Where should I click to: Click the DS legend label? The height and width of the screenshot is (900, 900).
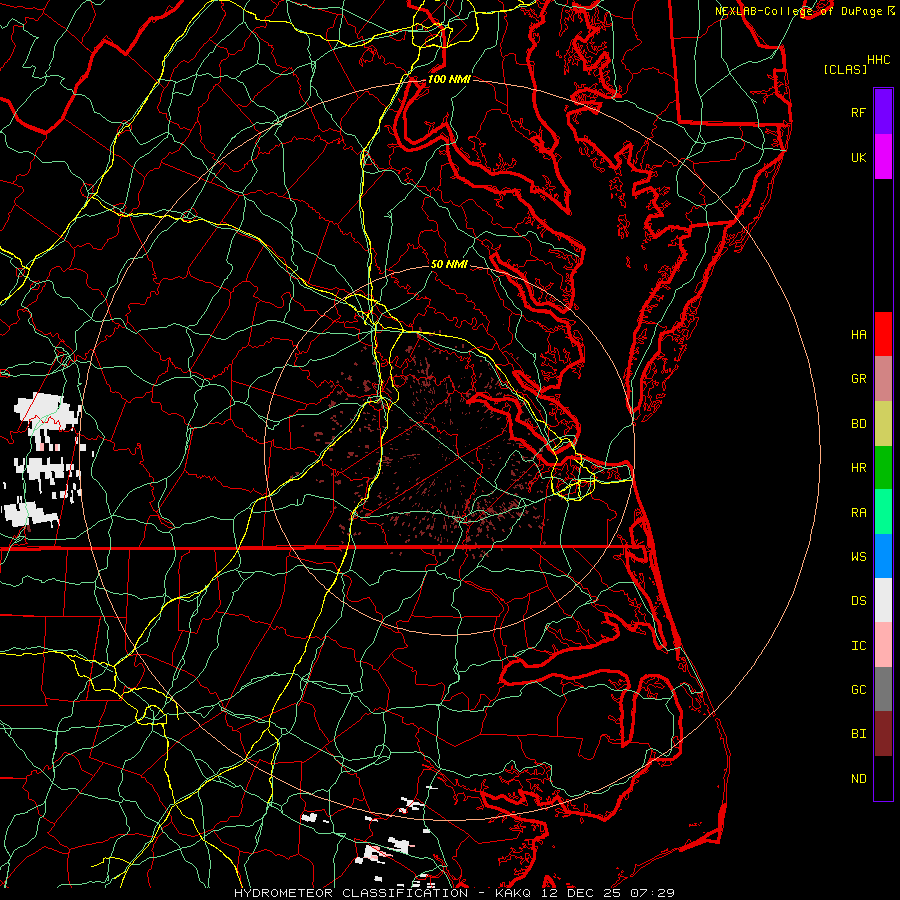coord(858,601)
